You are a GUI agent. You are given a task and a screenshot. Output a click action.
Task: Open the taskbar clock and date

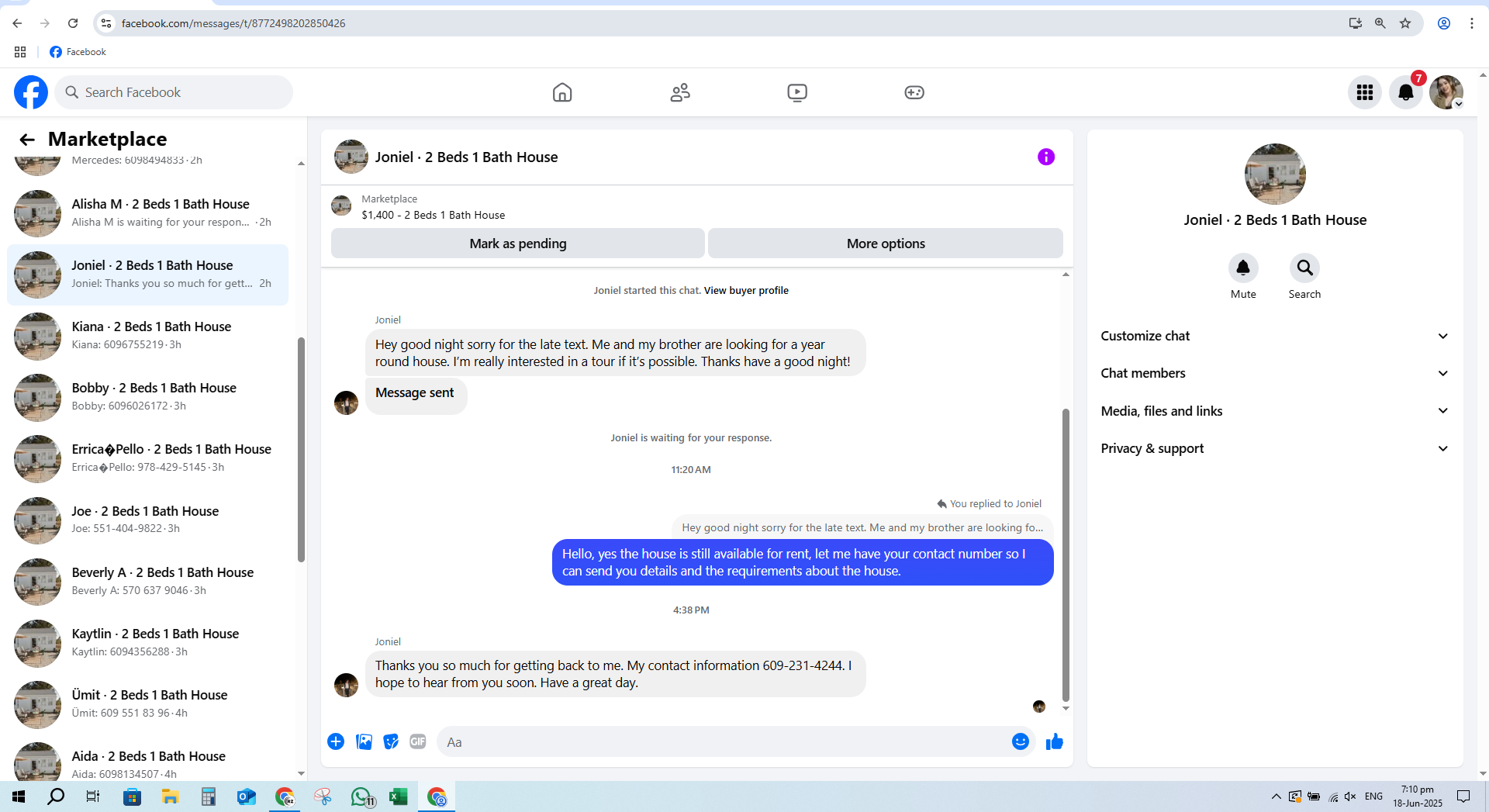(1418, 796)
